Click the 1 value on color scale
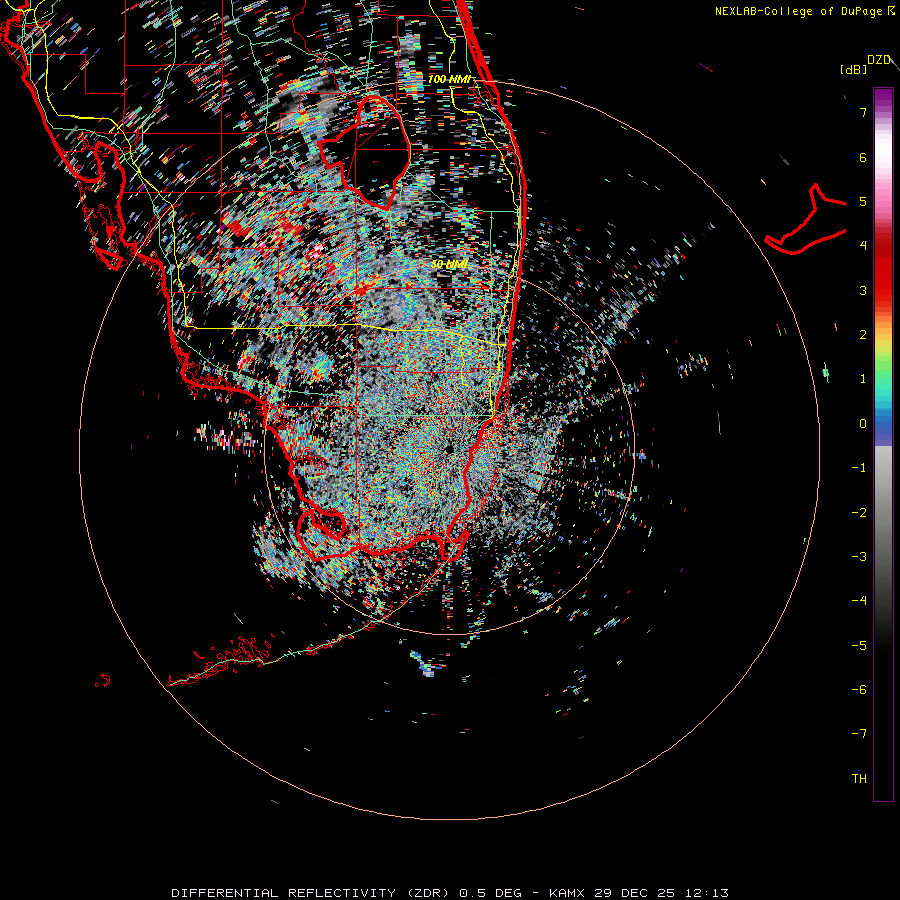 coord(863,378)
